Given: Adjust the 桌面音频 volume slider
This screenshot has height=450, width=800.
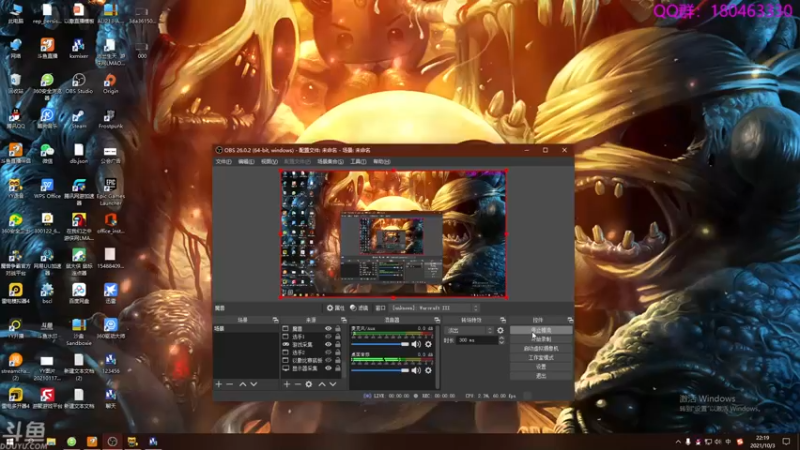Looking at the screenshot, I should [381, 370].
